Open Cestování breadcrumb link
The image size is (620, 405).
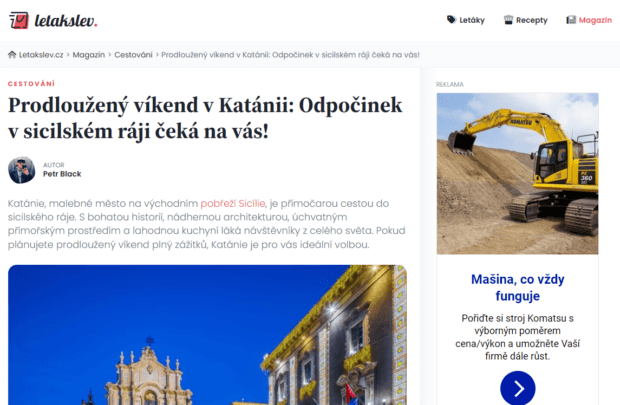pyautogui.click(x=133, y=55)
